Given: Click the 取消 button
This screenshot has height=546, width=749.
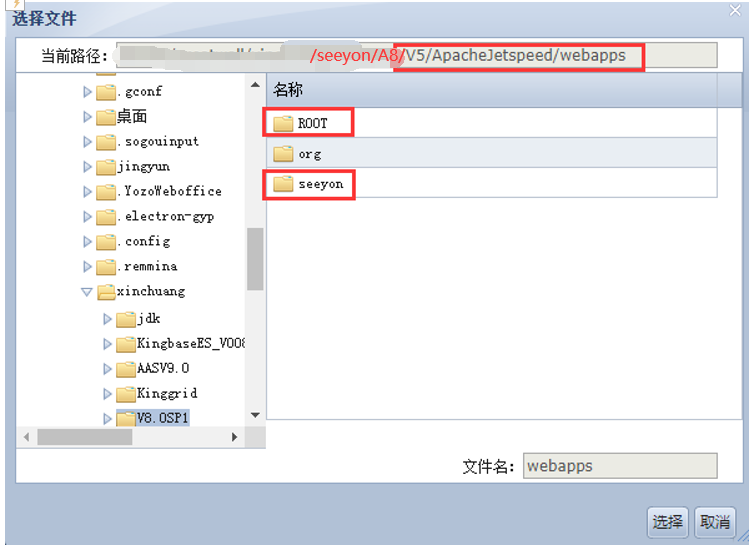Looking at the screenshot, I should (x=715, y=522).
